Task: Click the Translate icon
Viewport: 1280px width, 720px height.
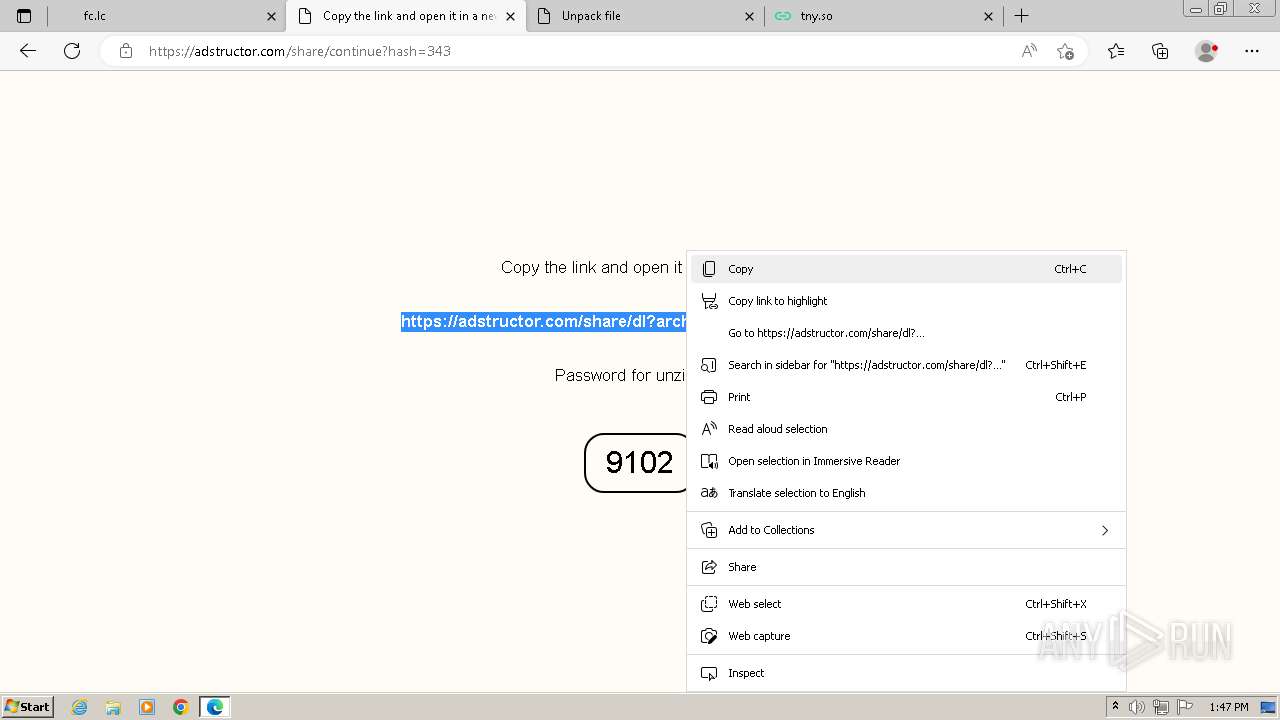Action: pos(709,493)
